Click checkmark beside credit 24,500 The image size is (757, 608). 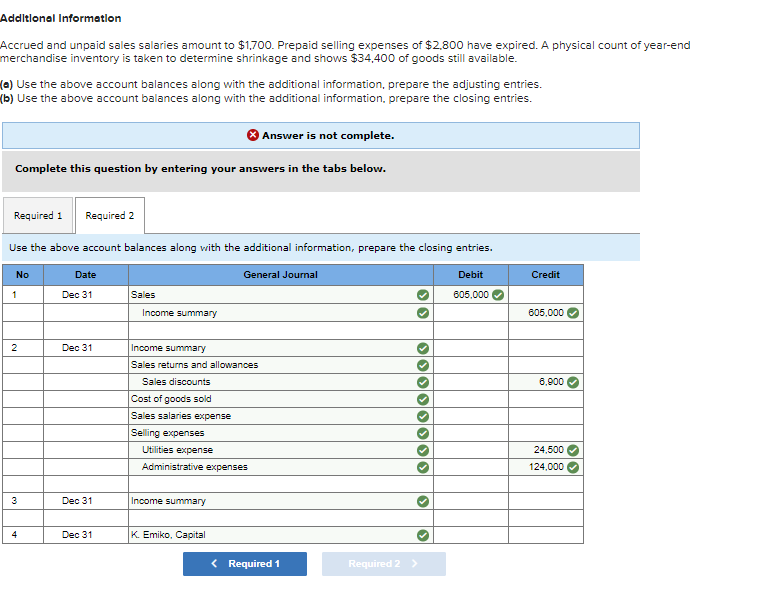pyautogui.click(x=573, y=450)
